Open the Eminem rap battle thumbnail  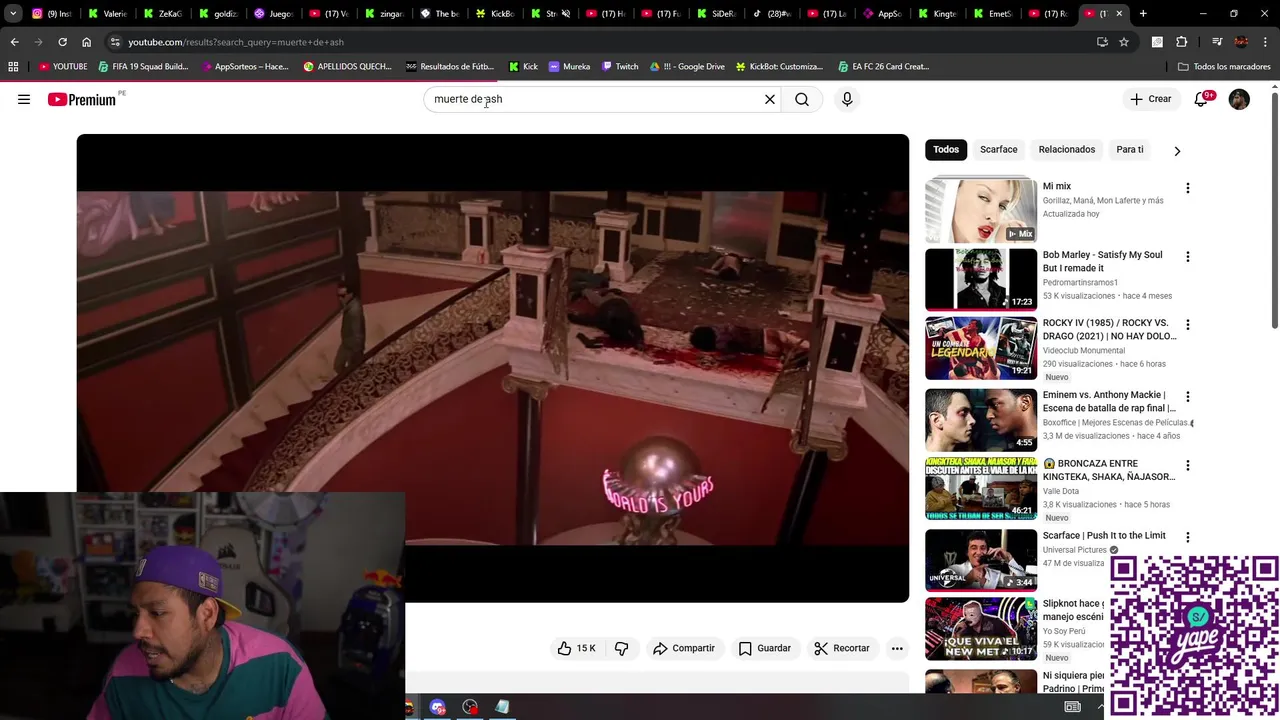point(981,420)
